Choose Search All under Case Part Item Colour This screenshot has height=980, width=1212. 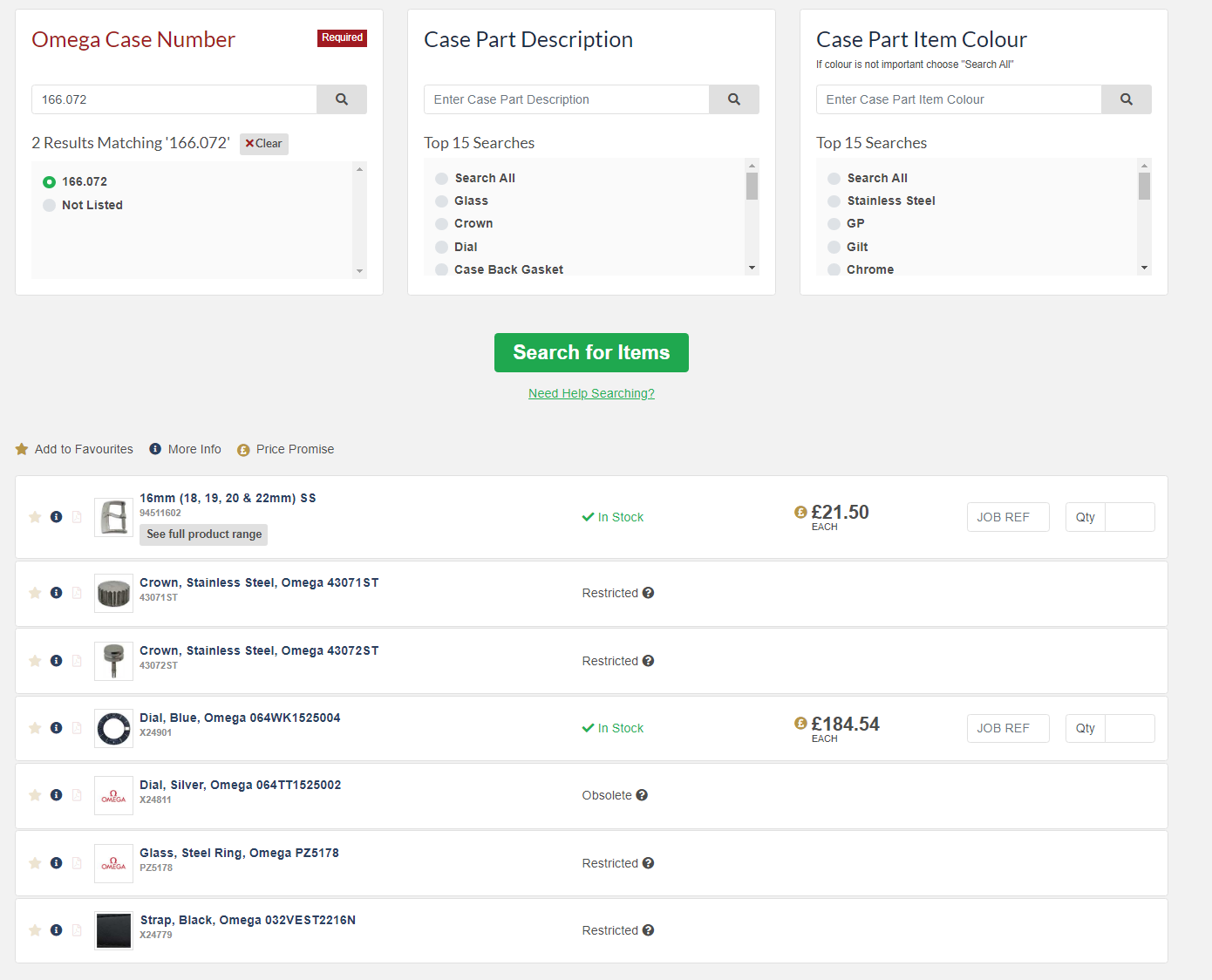[834, 179]
